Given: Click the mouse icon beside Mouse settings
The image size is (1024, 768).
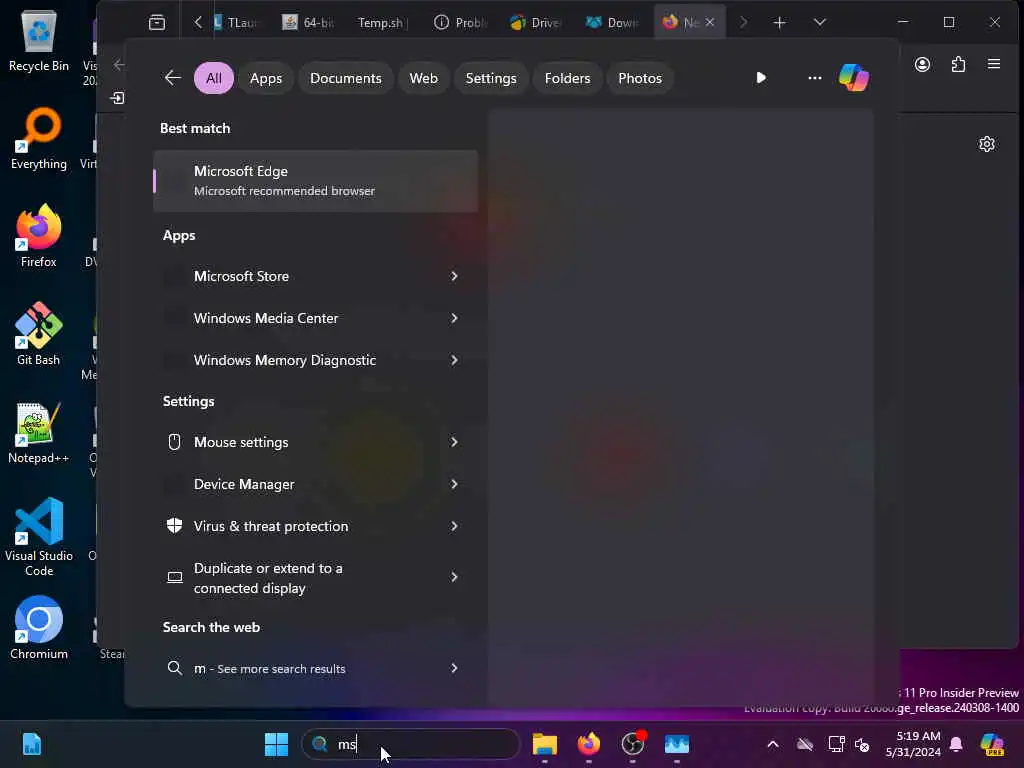Looking at the screenshot, I should (x=174, y=442).
